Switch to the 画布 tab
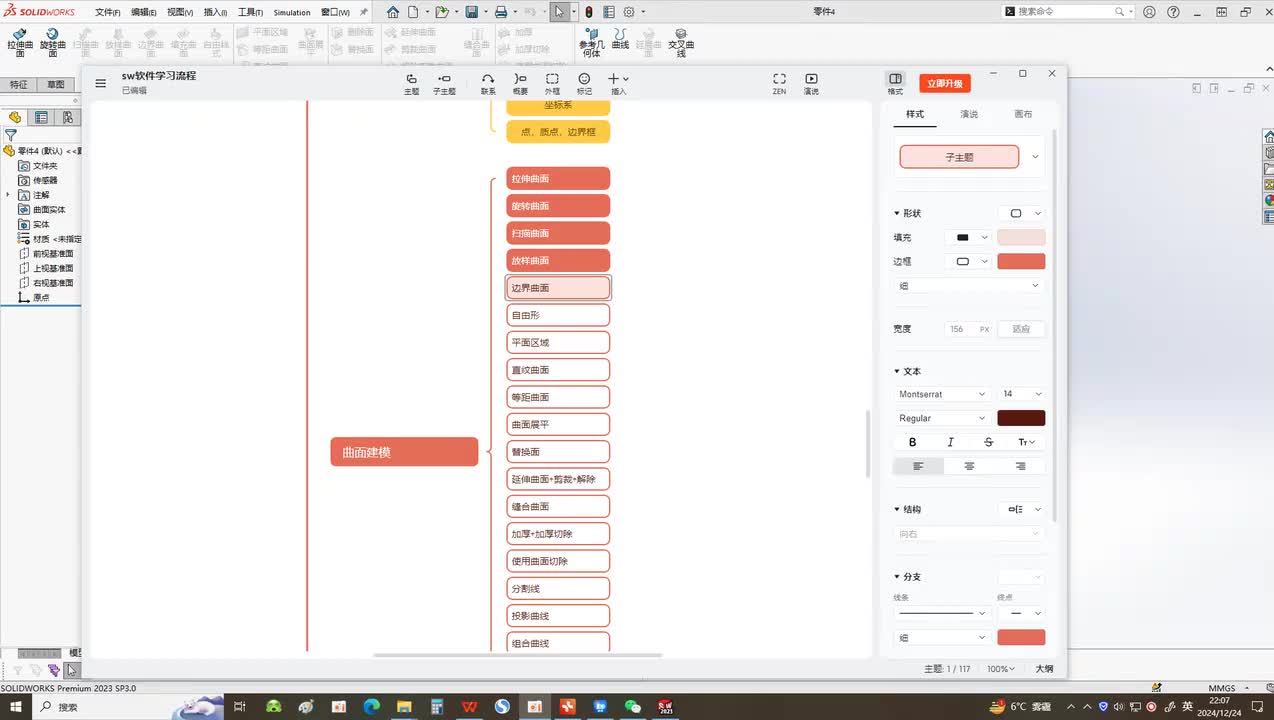 [x=1023, y=114]
